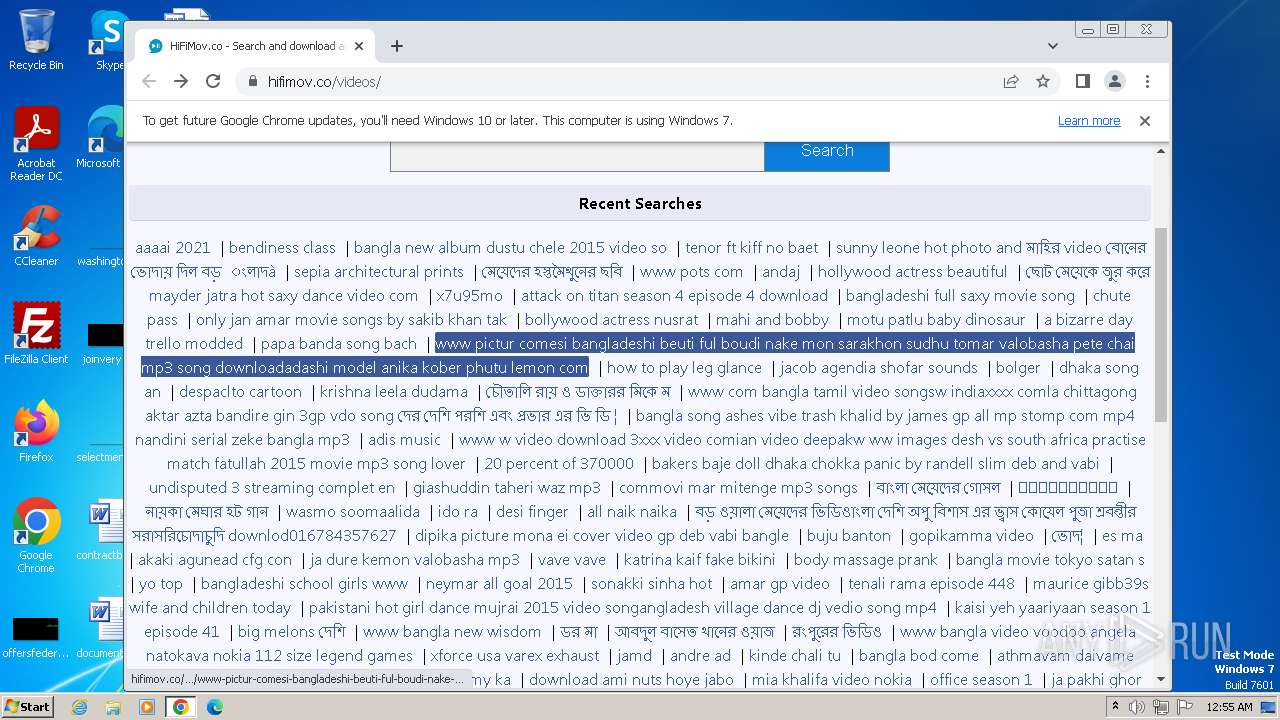The height and width of the screenshot is (720, 1280).
Task: Open 'giashuddin taheri waz mp3' link
Action: (x=507, y=488)
